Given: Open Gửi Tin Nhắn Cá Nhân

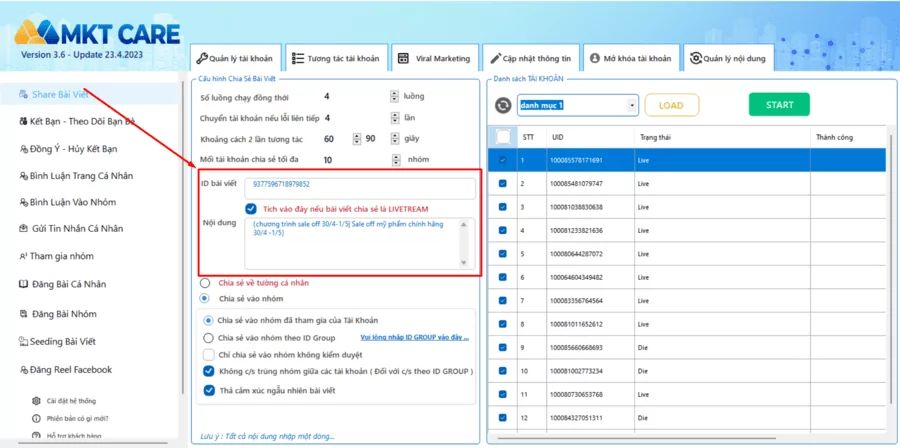Looking at the screenshot, I should click(x=77, y=229).
